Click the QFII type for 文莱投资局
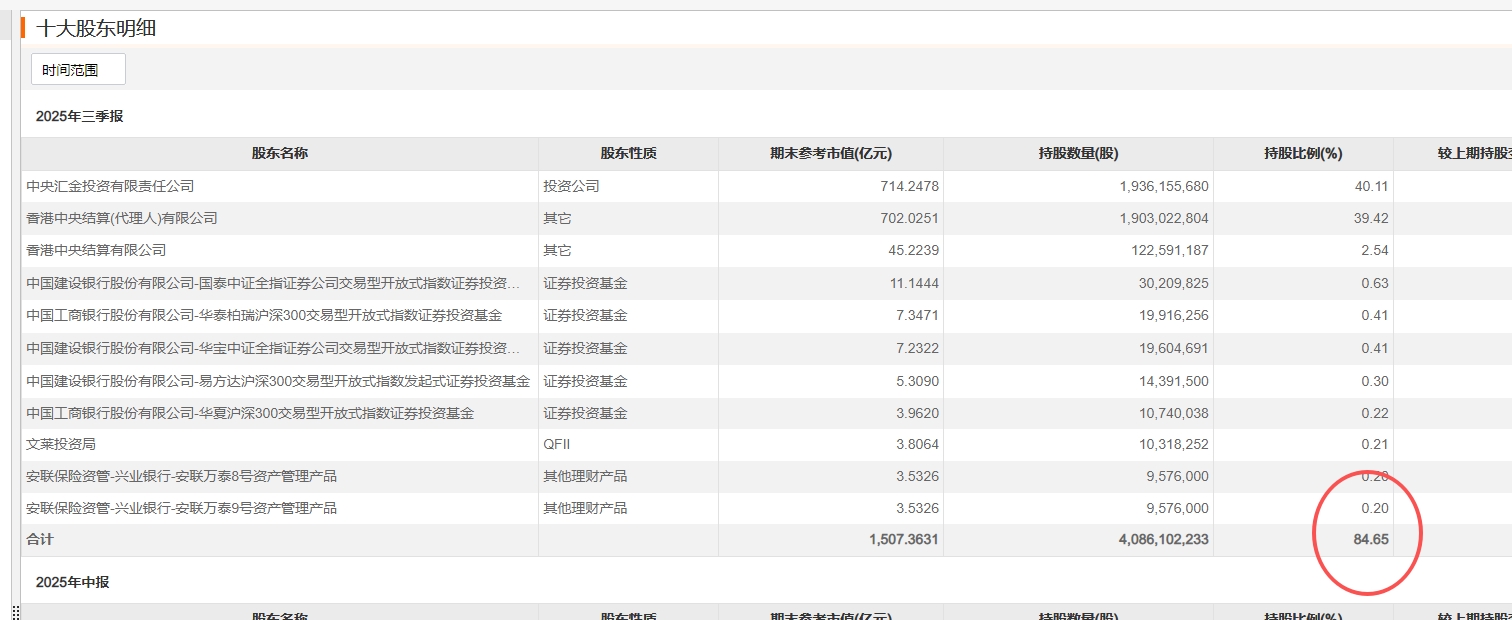 557,444
